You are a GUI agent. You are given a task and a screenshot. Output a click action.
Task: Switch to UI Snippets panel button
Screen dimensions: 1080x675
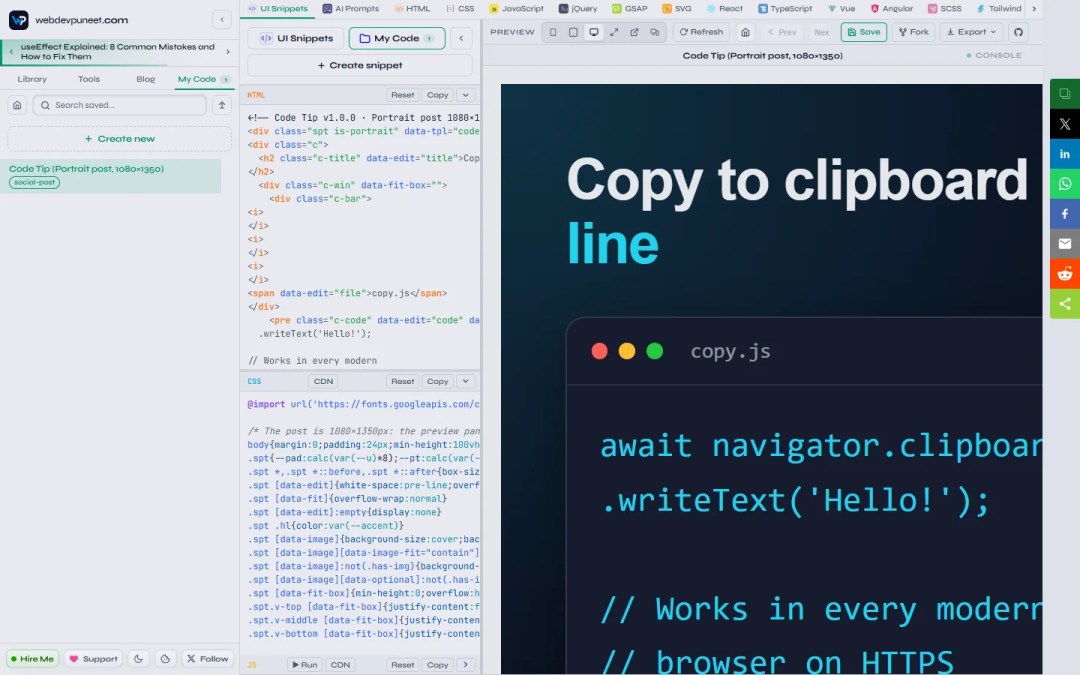pos(295,38)
